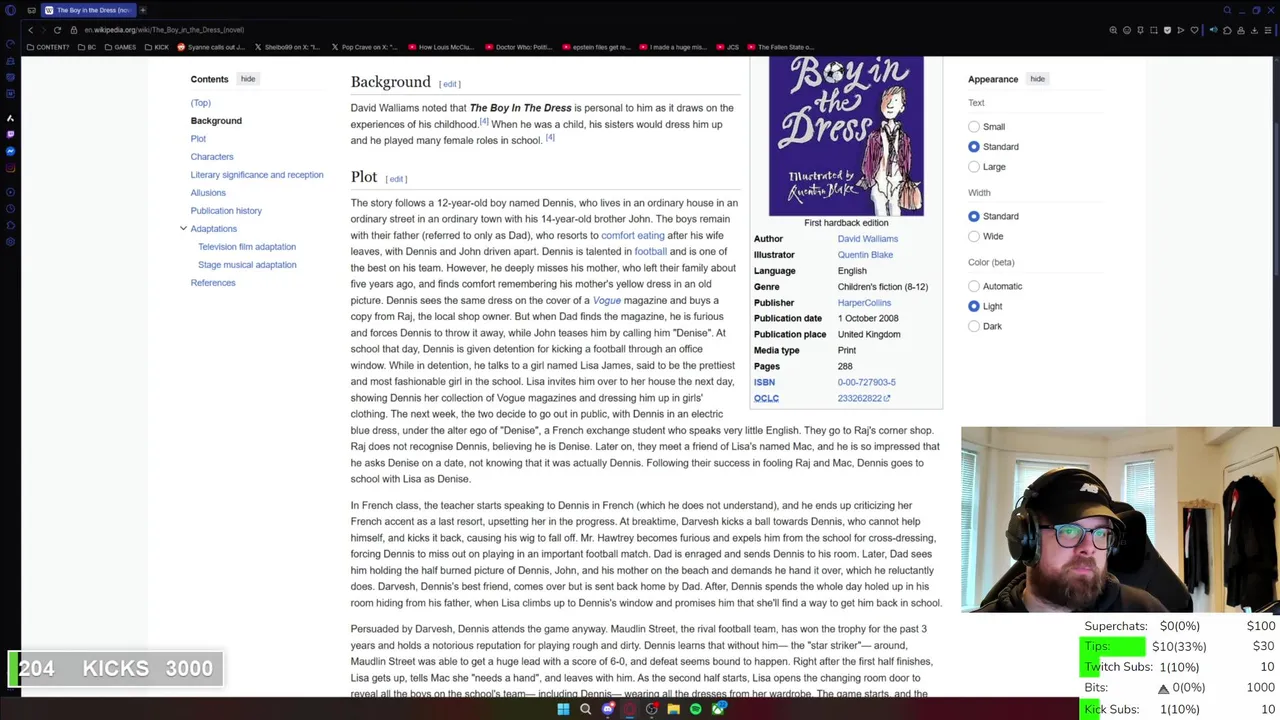Select Large text size
Image resolution: width=1280 pixels, height=720 pixels.
[974, 167]
